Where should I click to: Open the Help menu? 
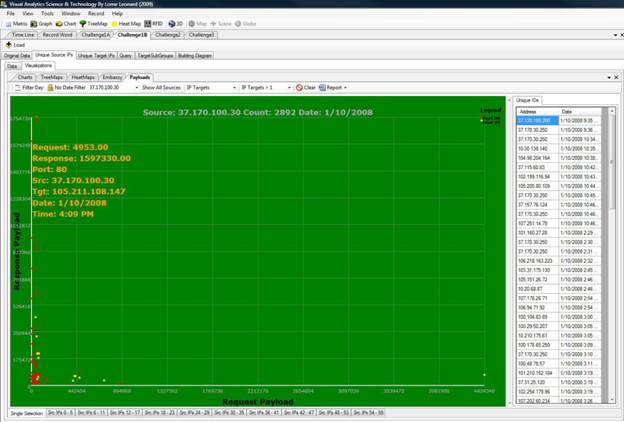point(117,14)
